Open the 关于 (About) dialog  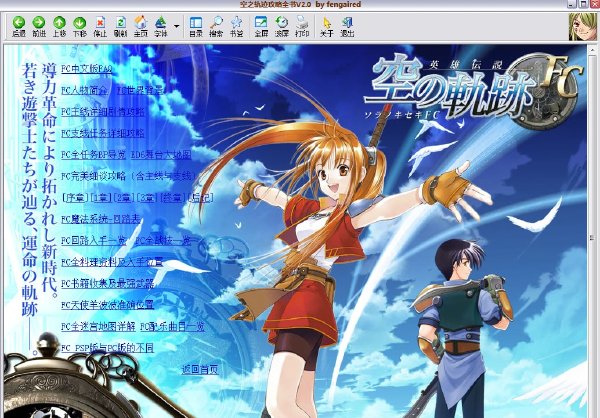(x=326, y=26)
